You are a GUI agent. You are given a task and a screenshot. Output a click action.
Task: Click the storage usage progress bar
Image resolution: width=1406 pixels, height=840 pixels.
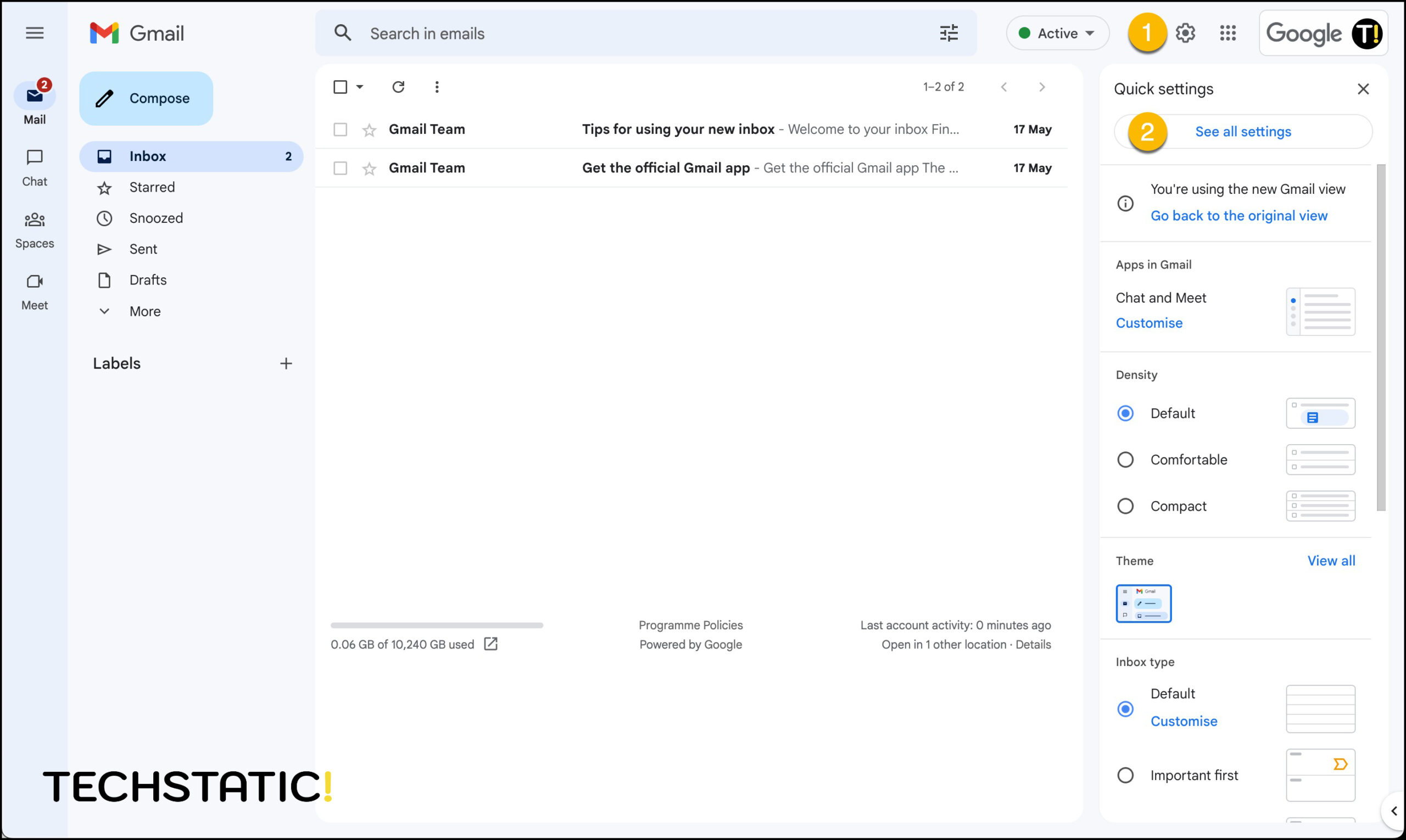coord(437,625)
